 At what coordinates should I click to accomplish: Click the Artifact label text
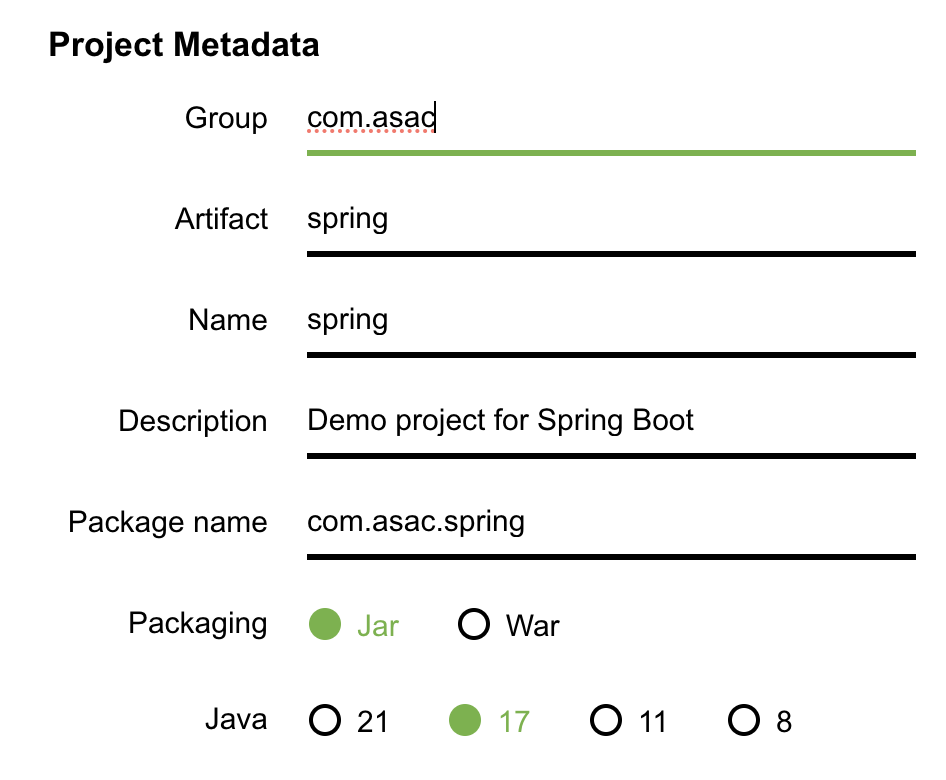tap(221, 219)
